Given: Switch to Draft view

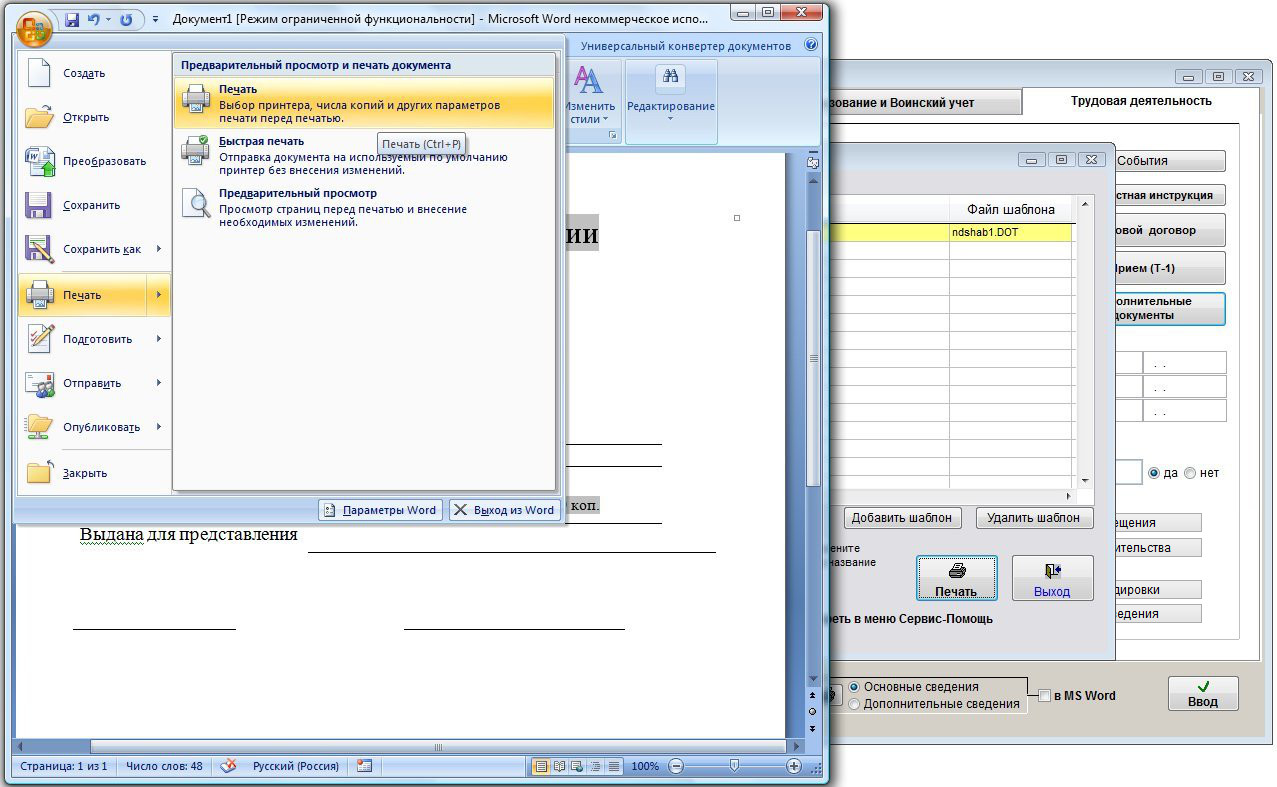Looking at the screenshot, I should [613, 766].
